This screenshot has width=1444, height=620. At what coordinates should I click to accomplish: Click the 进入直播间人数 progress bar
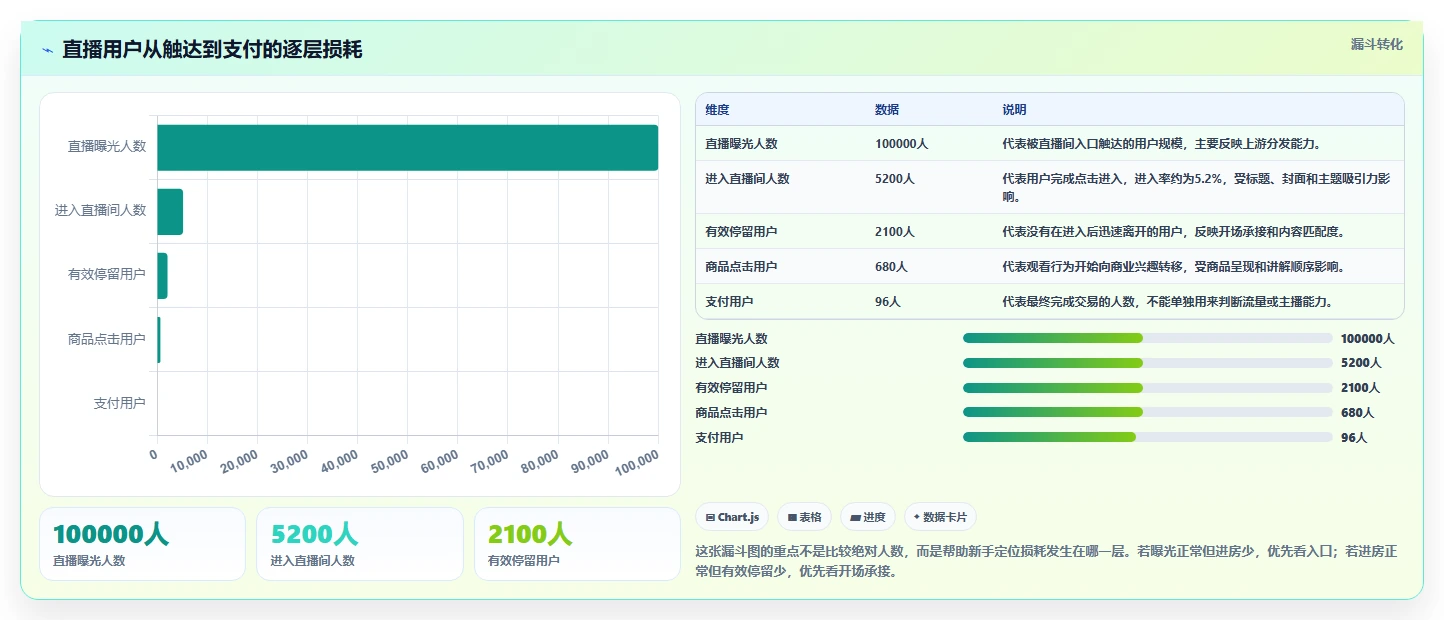[1148, 363]
